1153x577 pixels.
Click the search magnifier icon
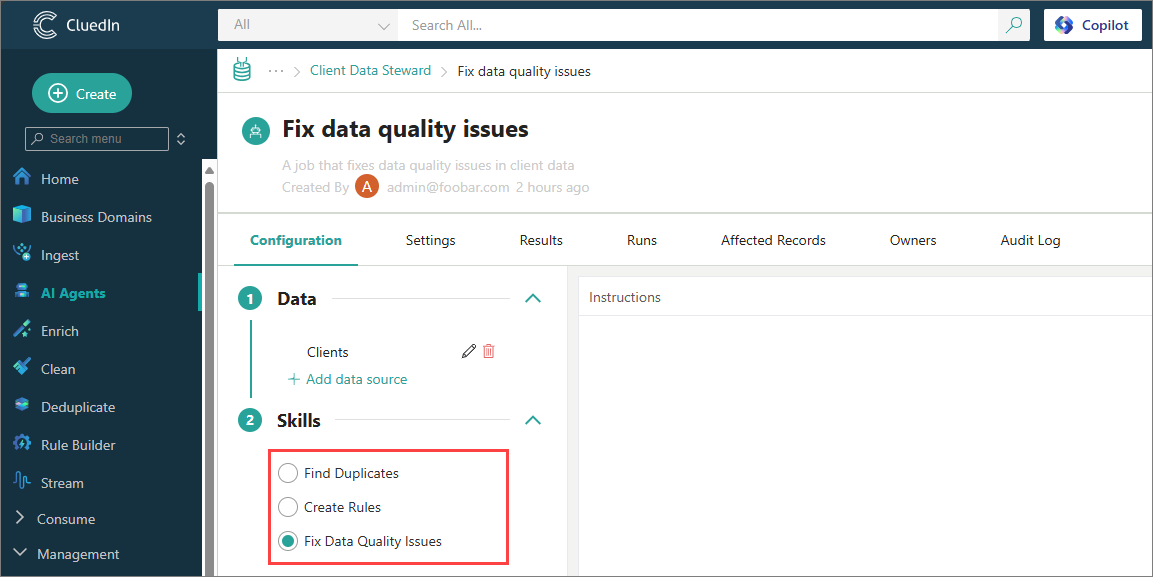(x=1014, y=25)
